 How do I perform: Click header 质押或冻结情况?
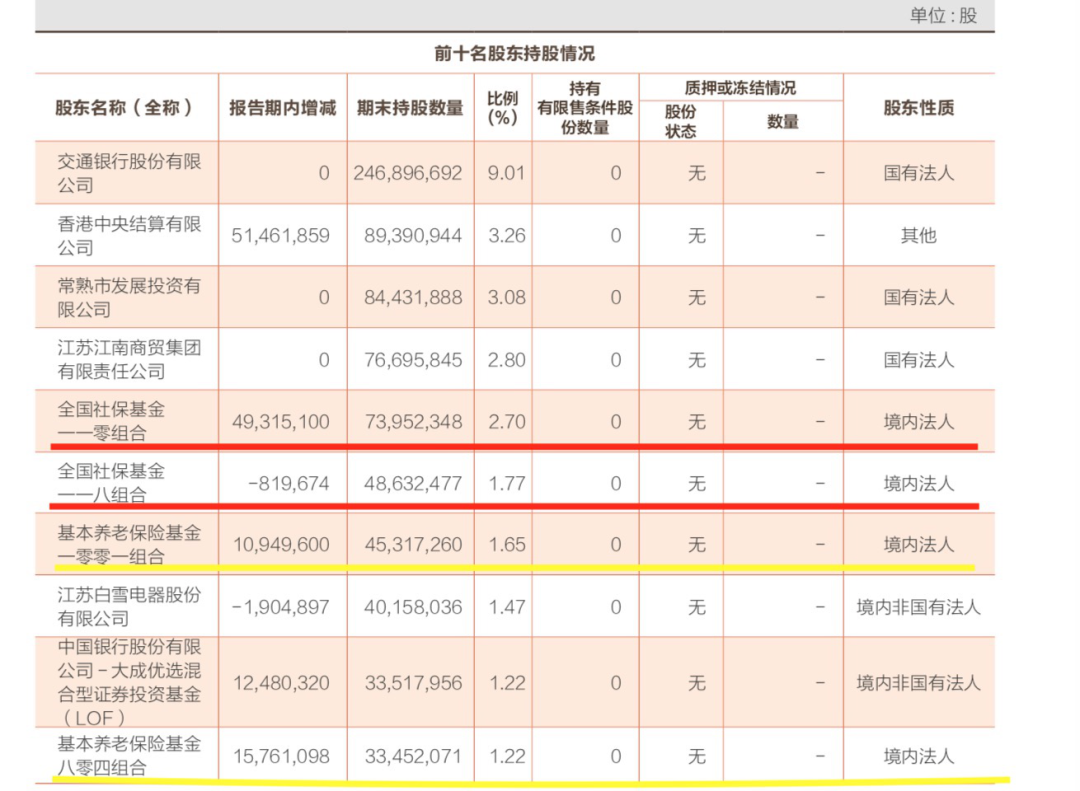tap(740, 88)
